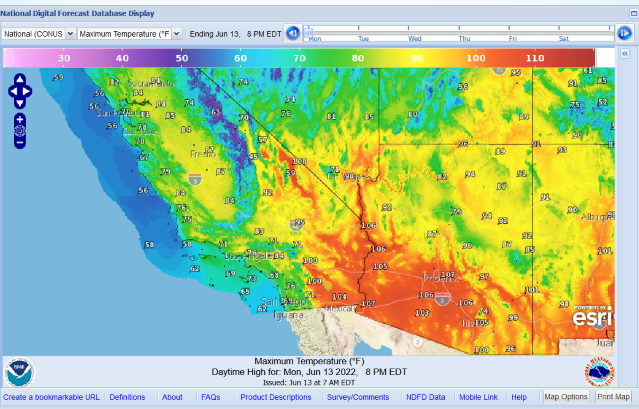
Task: Pan the map up with the top arrow
Action: 20,79
